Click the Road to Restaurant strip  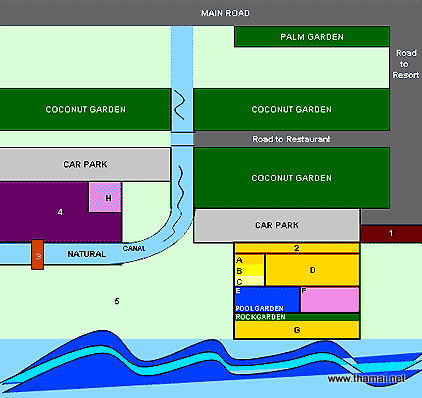click(291, 139)
